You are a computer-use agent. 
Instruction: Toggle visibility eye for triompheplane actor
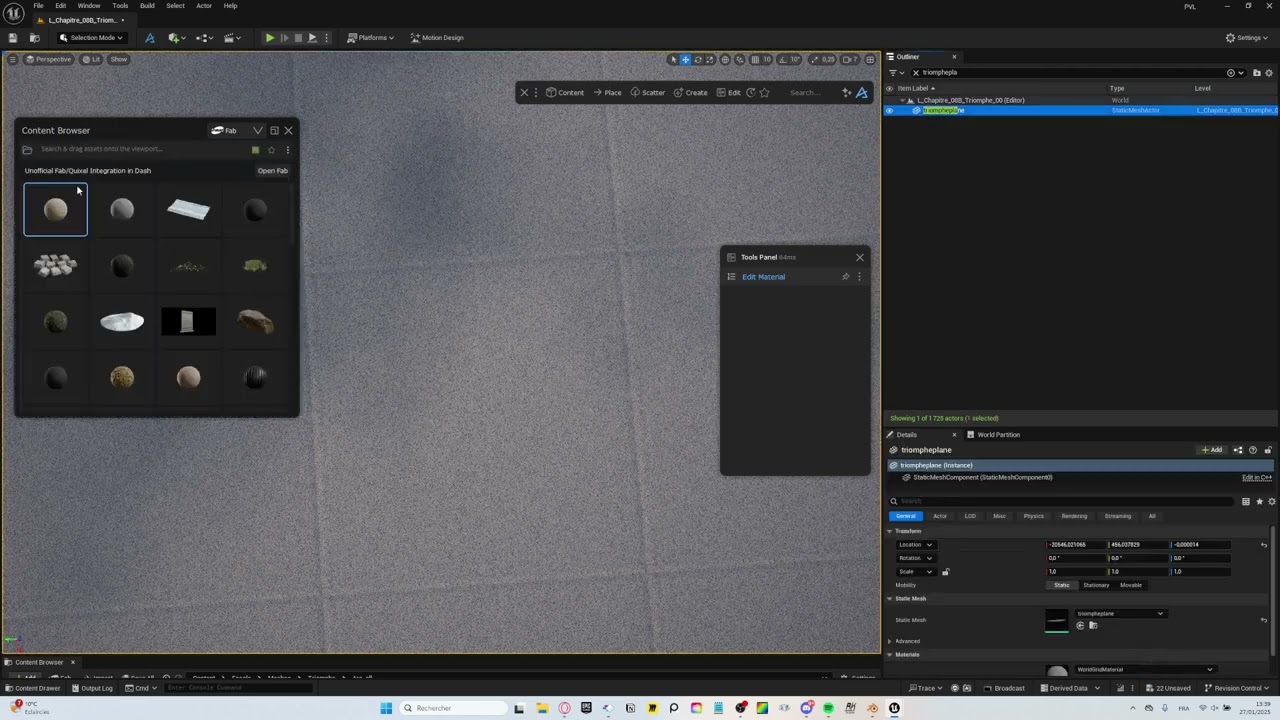coord(889,110)
